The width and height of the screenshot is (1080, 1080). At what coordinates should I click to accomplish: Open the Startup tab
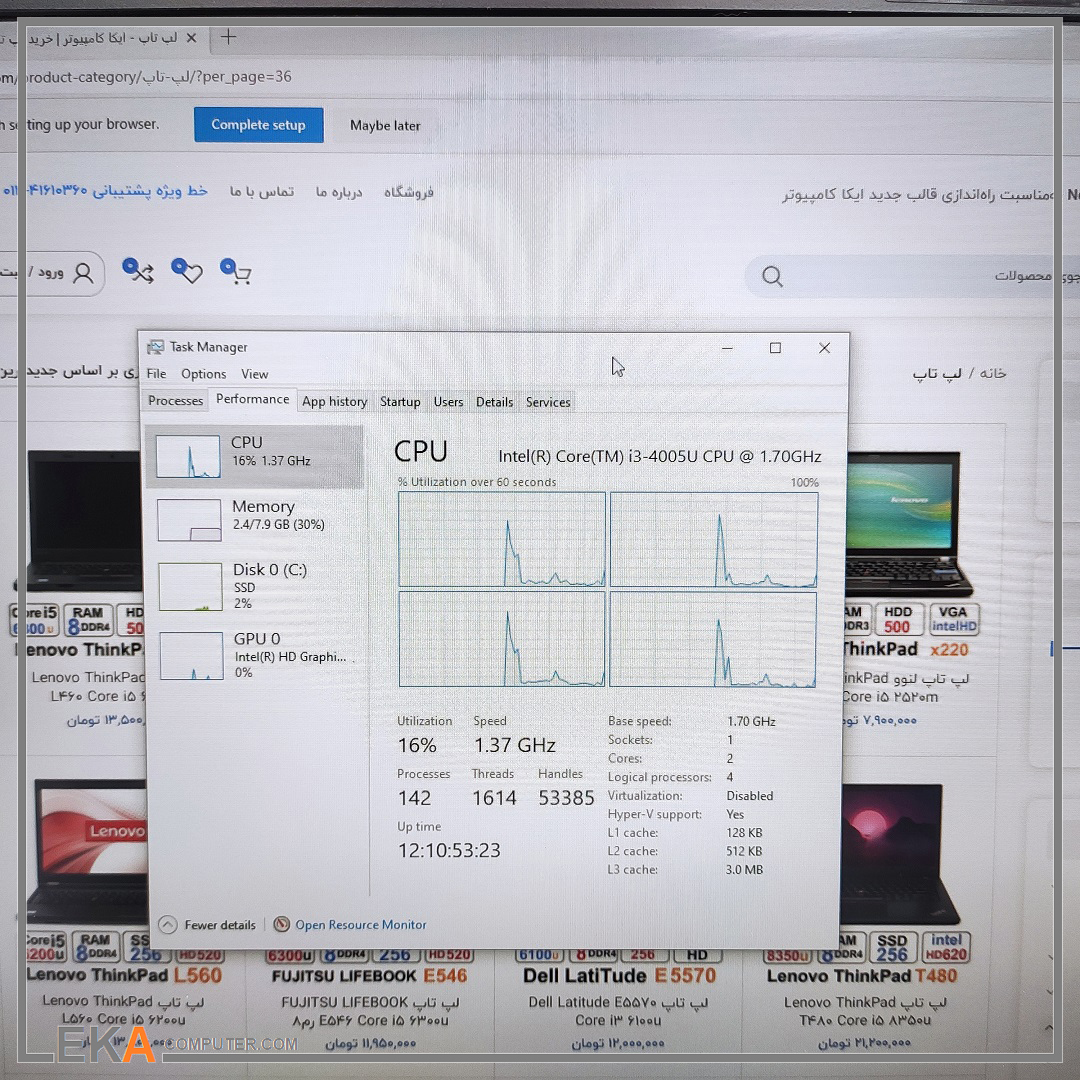pyautogui.click(x=400, y=402)
